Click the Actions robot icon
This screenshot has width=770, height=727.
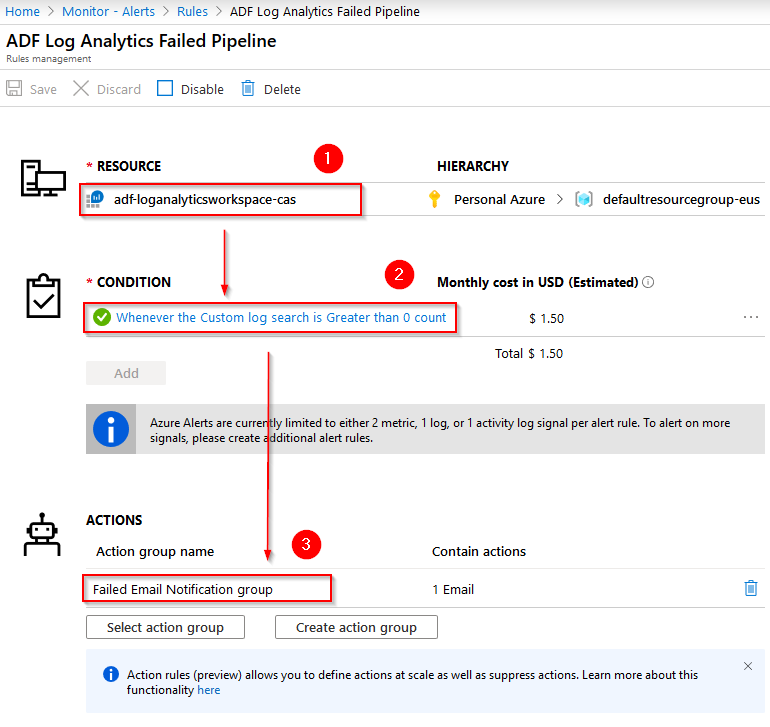click(42, 534)
